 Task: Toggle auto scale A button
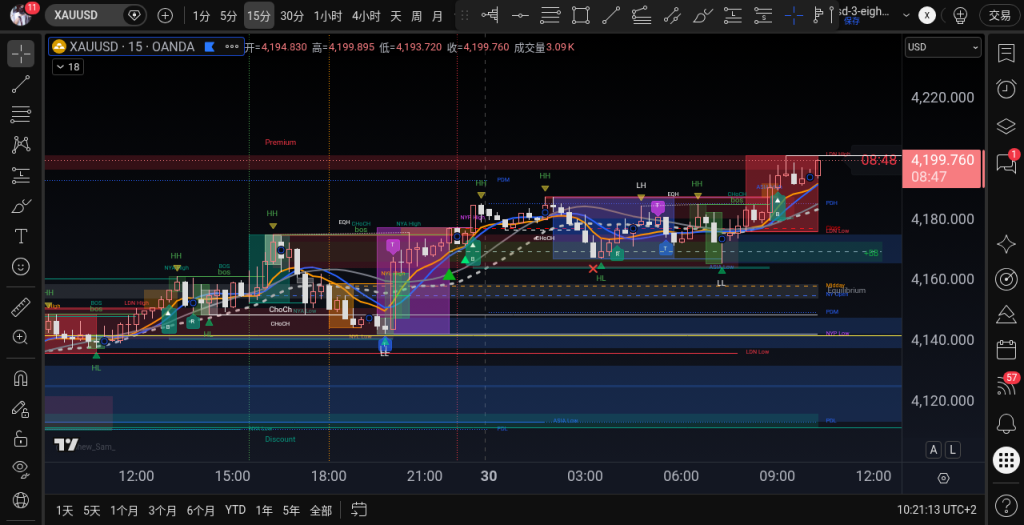(934, 449)
